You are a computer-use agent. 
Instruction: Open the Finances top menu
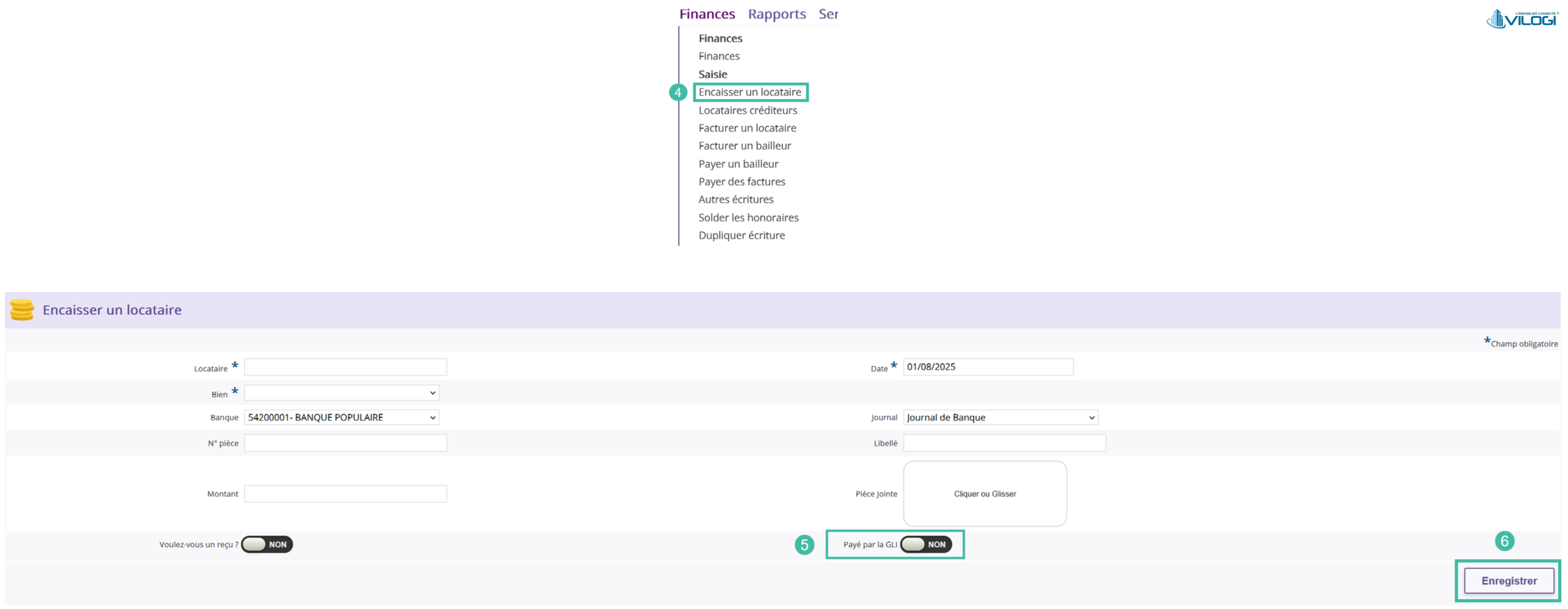click(x=707, y=13)
